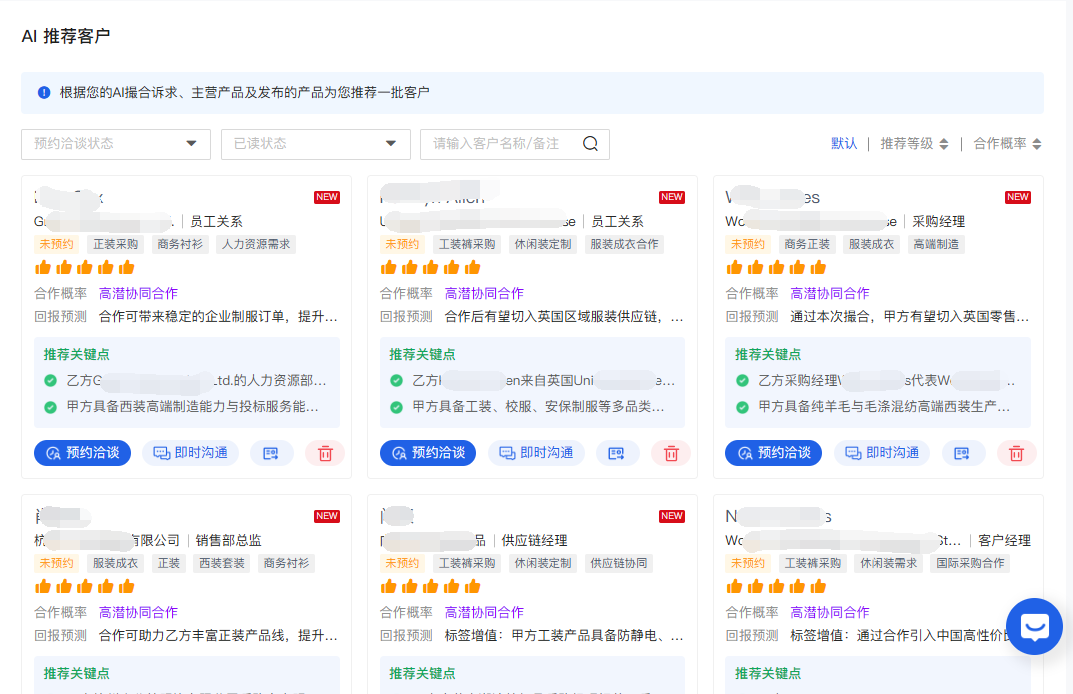Delete the 采购经理 customer card tagged 高端制造

1016,453
